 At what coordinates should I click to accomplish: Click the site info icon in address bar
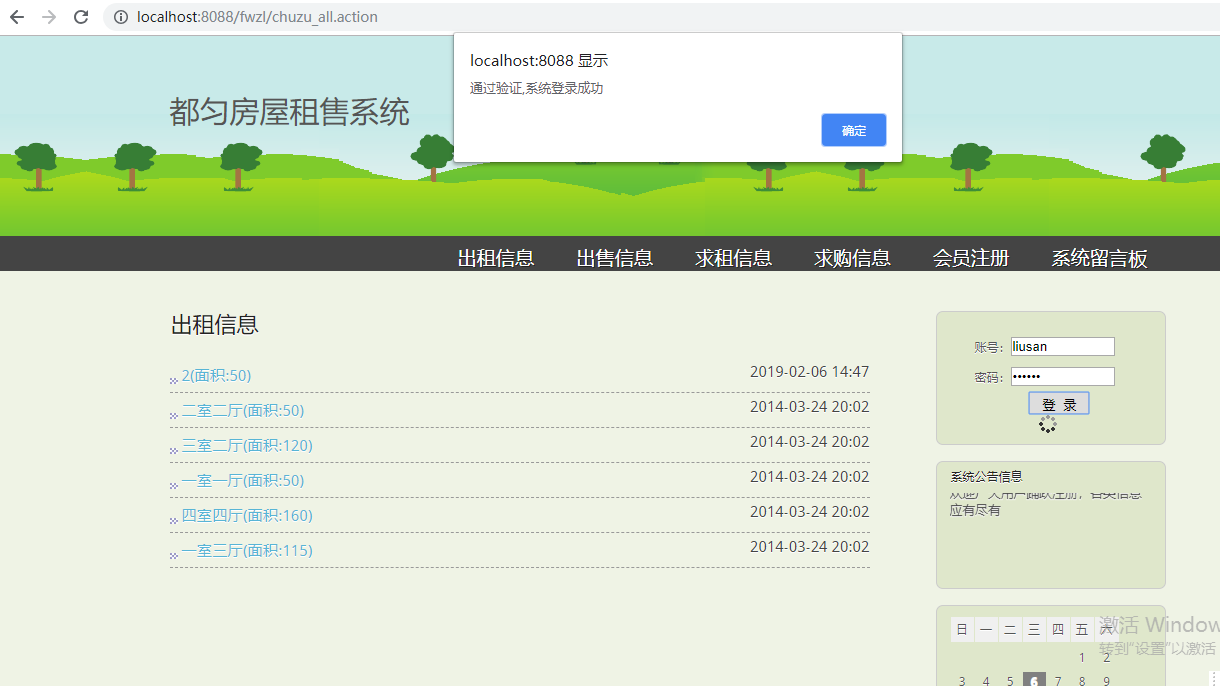tap(121, 17)
